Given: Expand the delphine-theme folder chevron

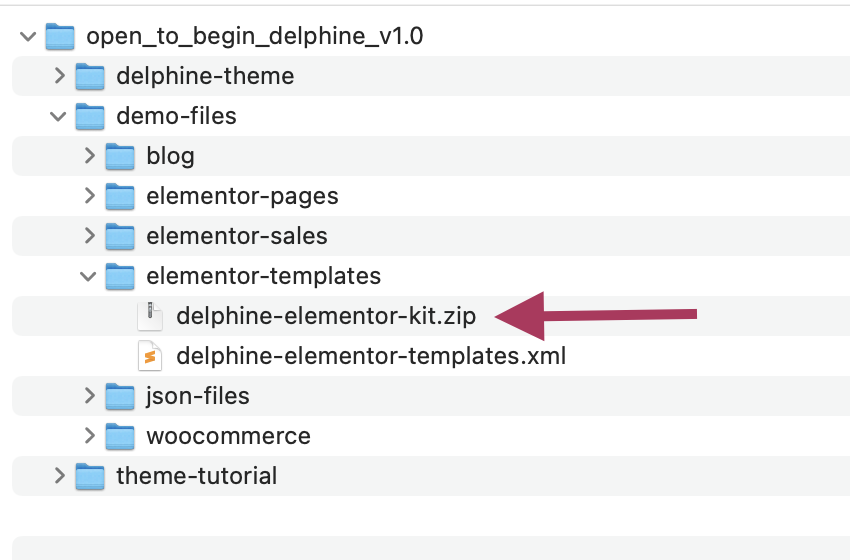Looking at the screenshot, I should click(59, 76).
